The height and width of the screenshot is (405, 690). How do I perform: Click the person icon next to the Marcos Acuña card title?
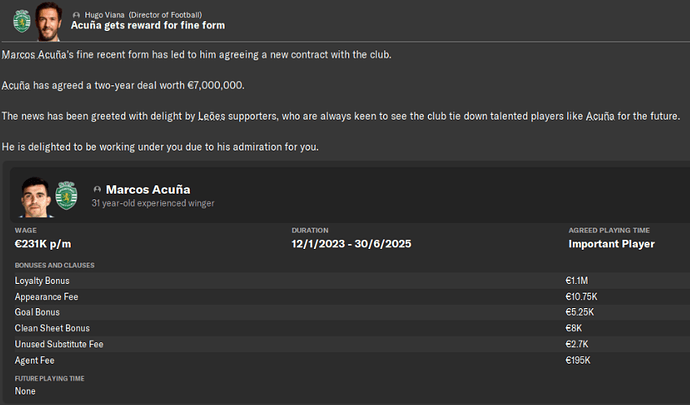pyautogui.click(x=97, y=189)
